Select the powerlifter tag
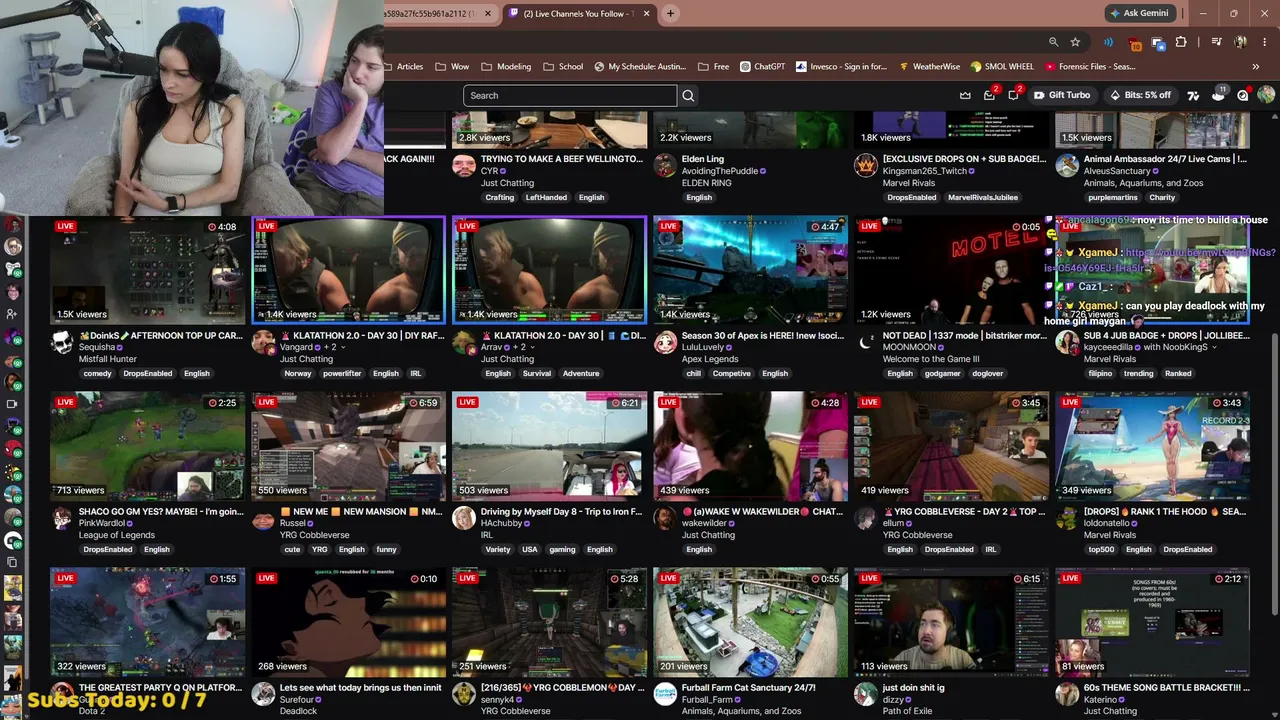This screenshot has width=1280, height=720. click(x=342, y=374)
